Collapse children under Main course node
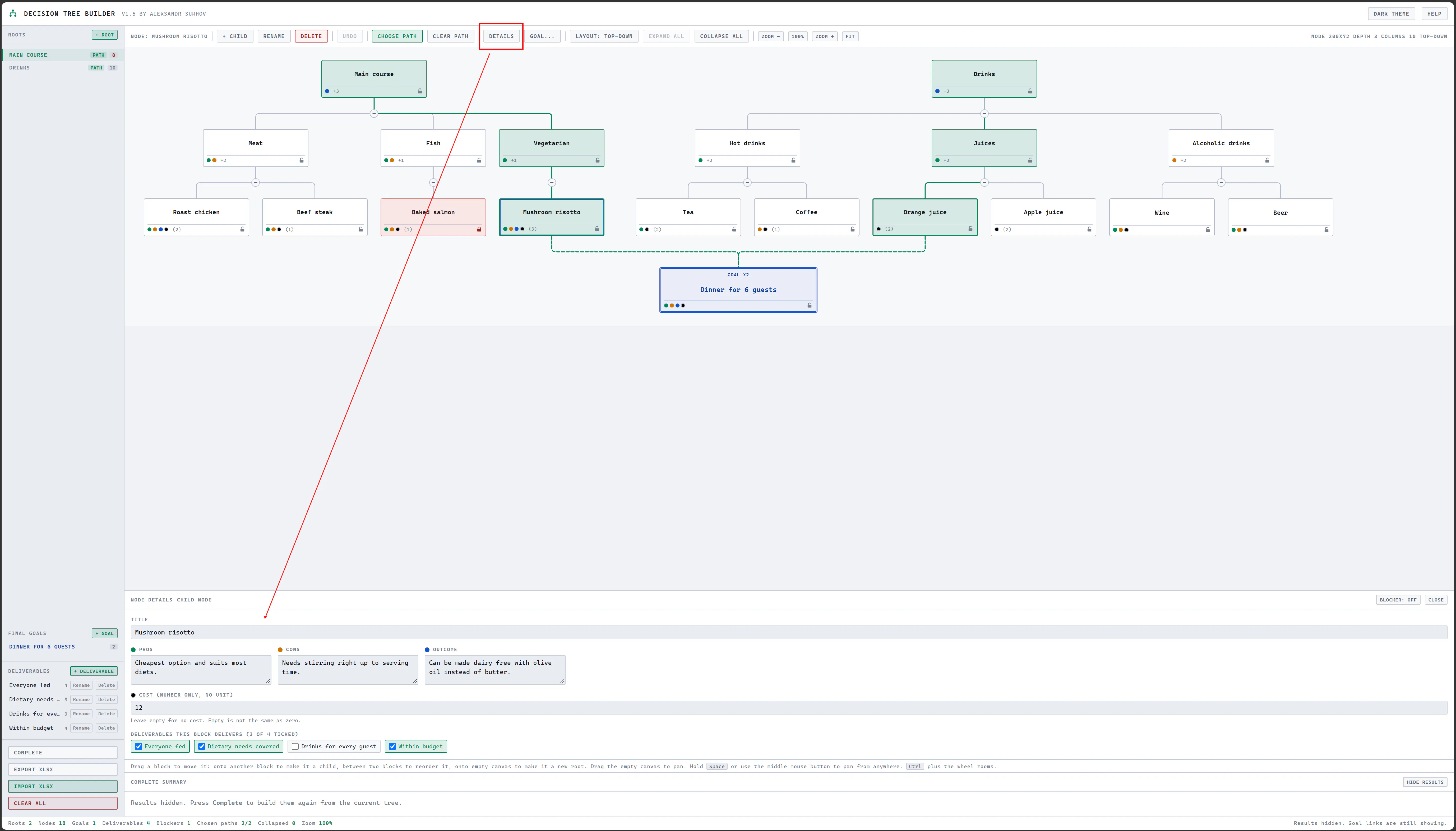 coord(374,114)
